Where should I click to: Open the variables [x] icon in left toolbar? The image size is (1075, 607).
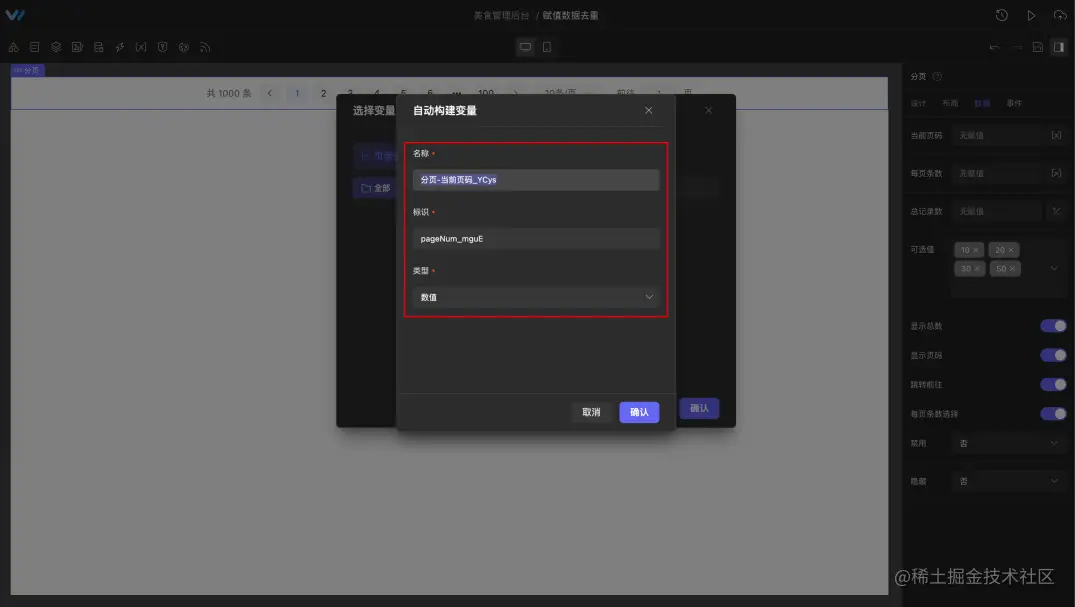[141, 46]
